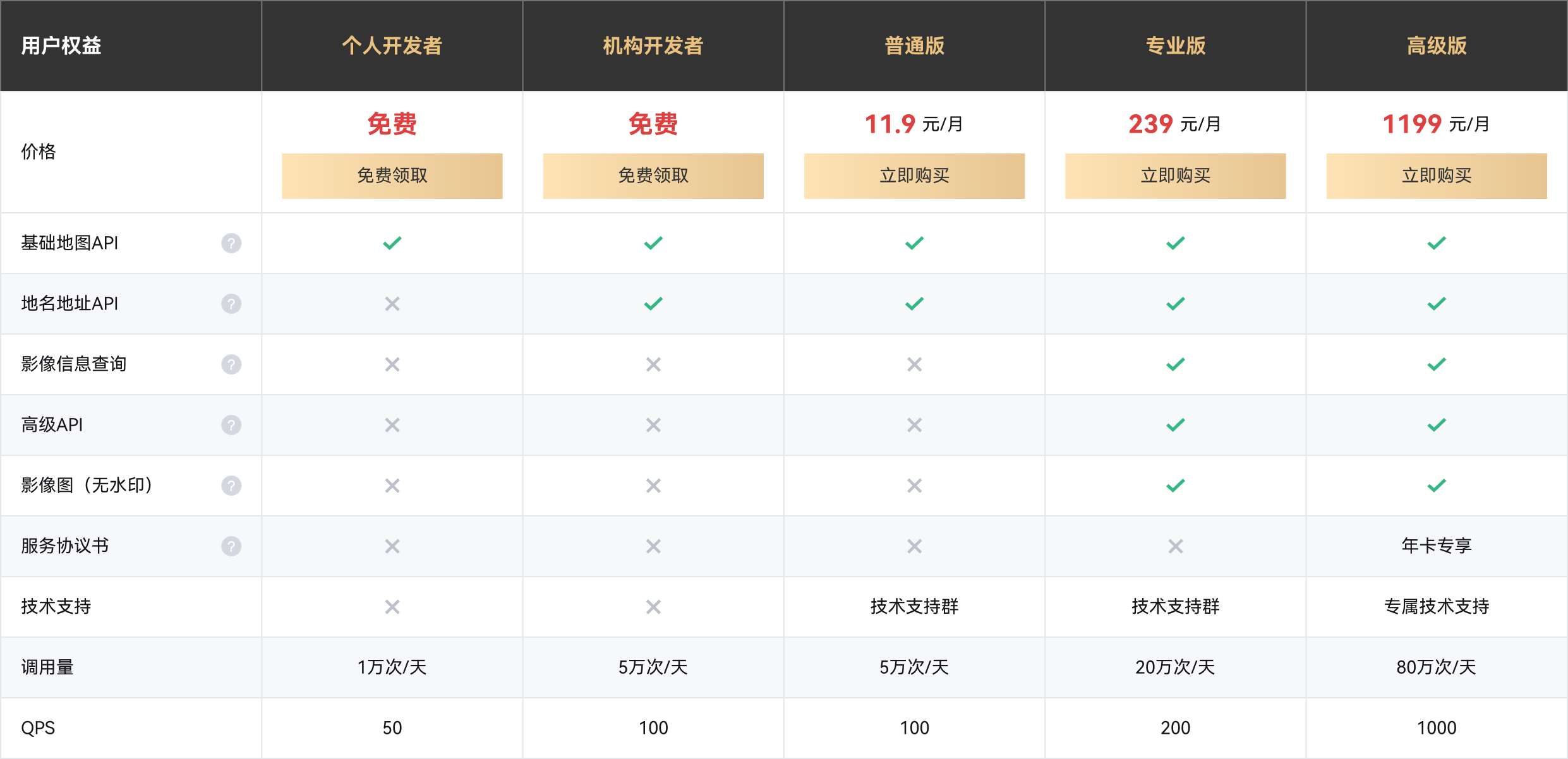The width and height of the screenshot is (1568, 759).
Task: Click the 1199 元/月 price
Action: (x=1436, y=124)
